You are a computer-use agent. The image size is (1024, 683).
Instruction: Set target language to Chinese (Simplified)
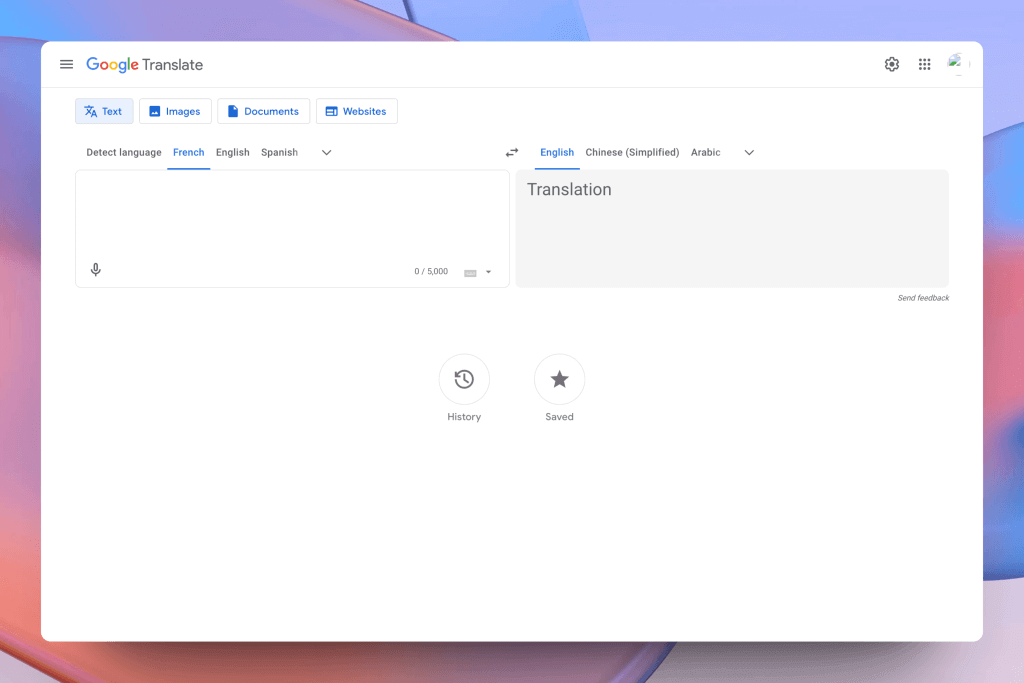(x=632, y=153)
